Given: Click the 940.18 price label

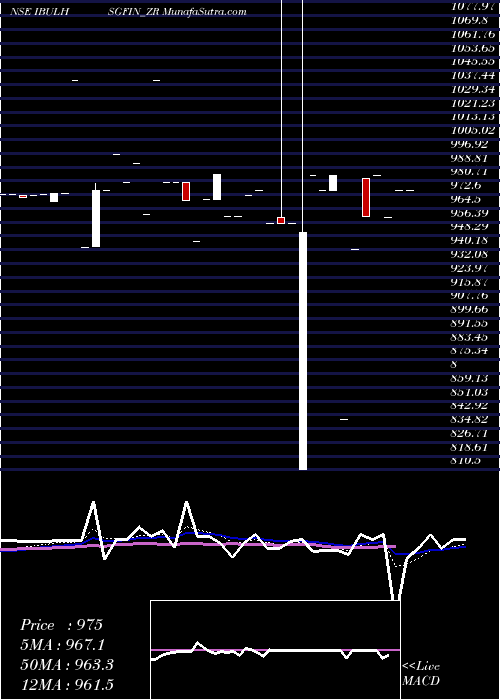Looking at the screenshot, I should click(x=470, y=241).
